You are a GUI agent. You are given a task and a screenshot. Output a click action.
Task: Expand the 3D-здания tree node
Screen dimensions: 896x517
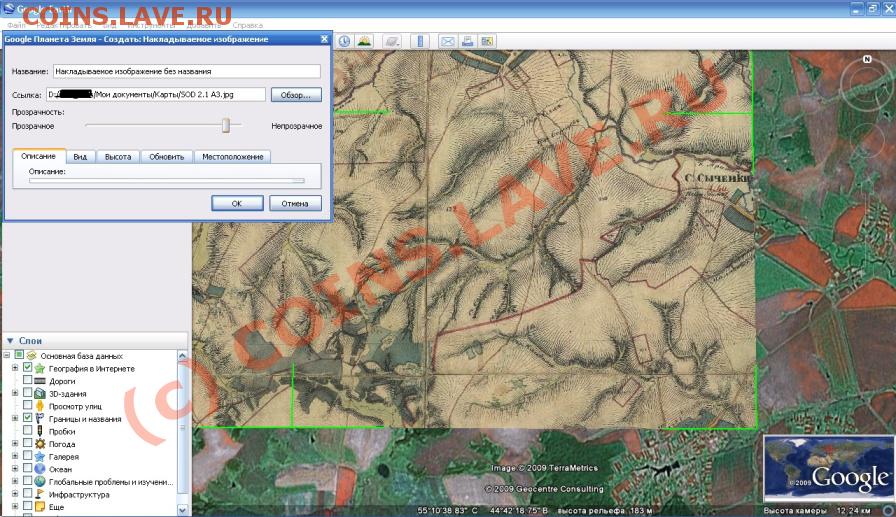click(x=15, y=394)
